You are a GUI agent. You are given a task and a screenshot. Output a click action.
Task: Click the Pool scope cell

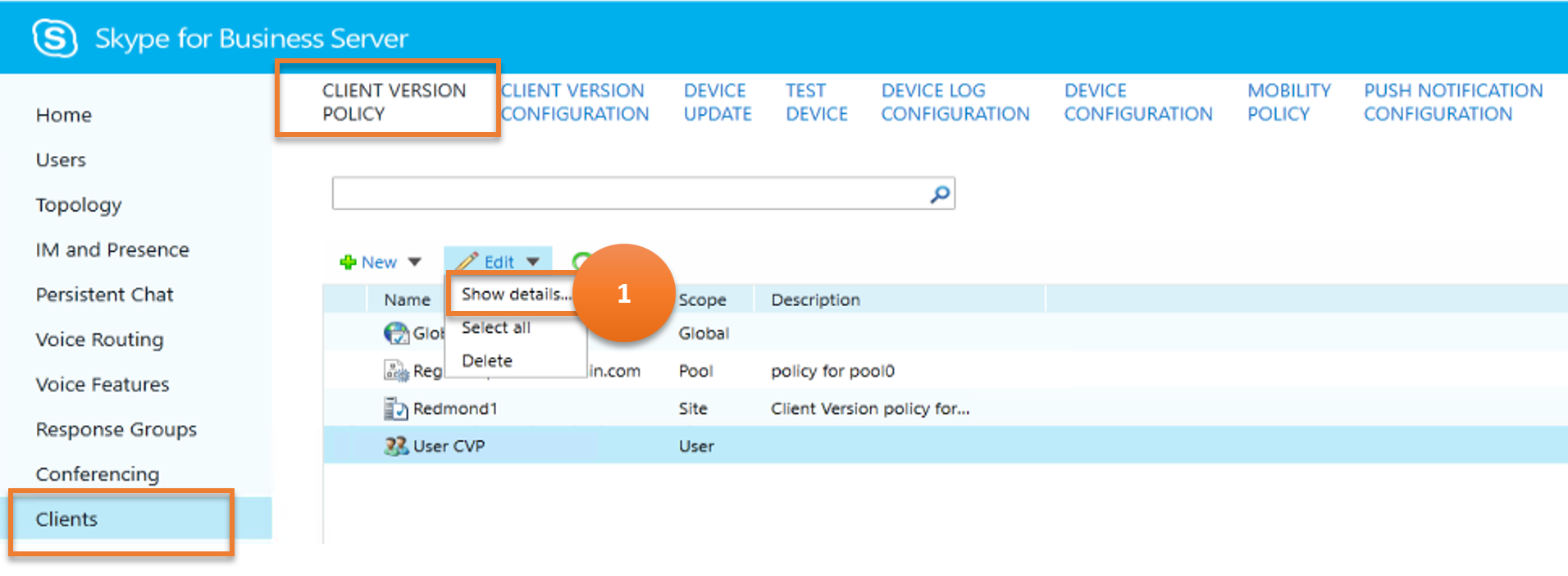pos(695,371)
